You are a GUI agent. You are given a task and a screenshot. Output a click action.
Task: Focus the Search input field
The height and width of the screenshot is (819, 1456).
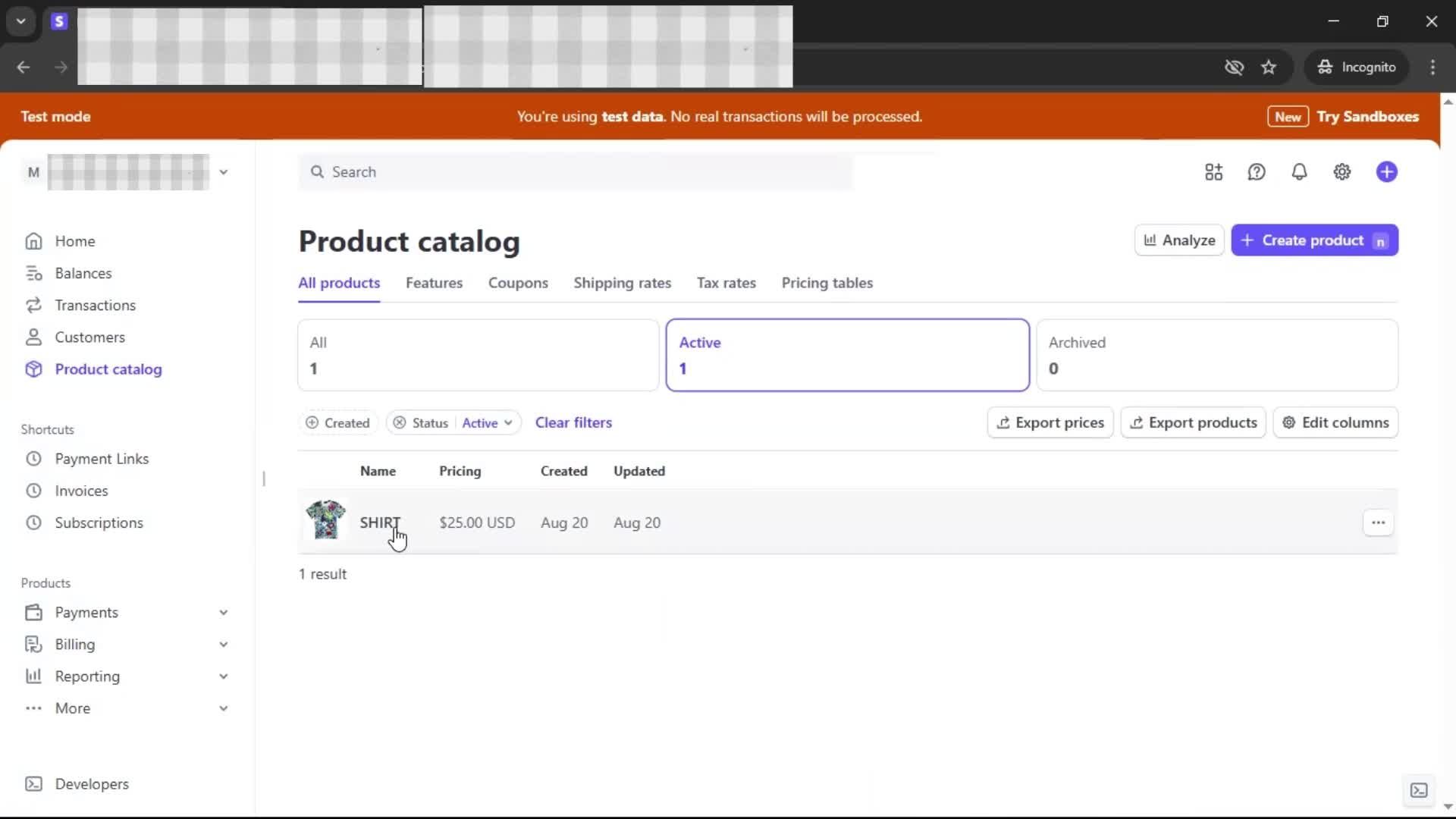(576, 172)
